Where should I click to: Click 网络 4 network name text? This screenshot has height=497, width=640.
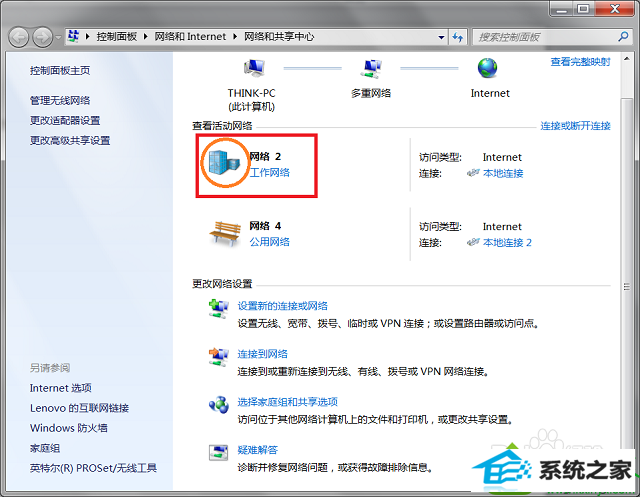[265, 226]
